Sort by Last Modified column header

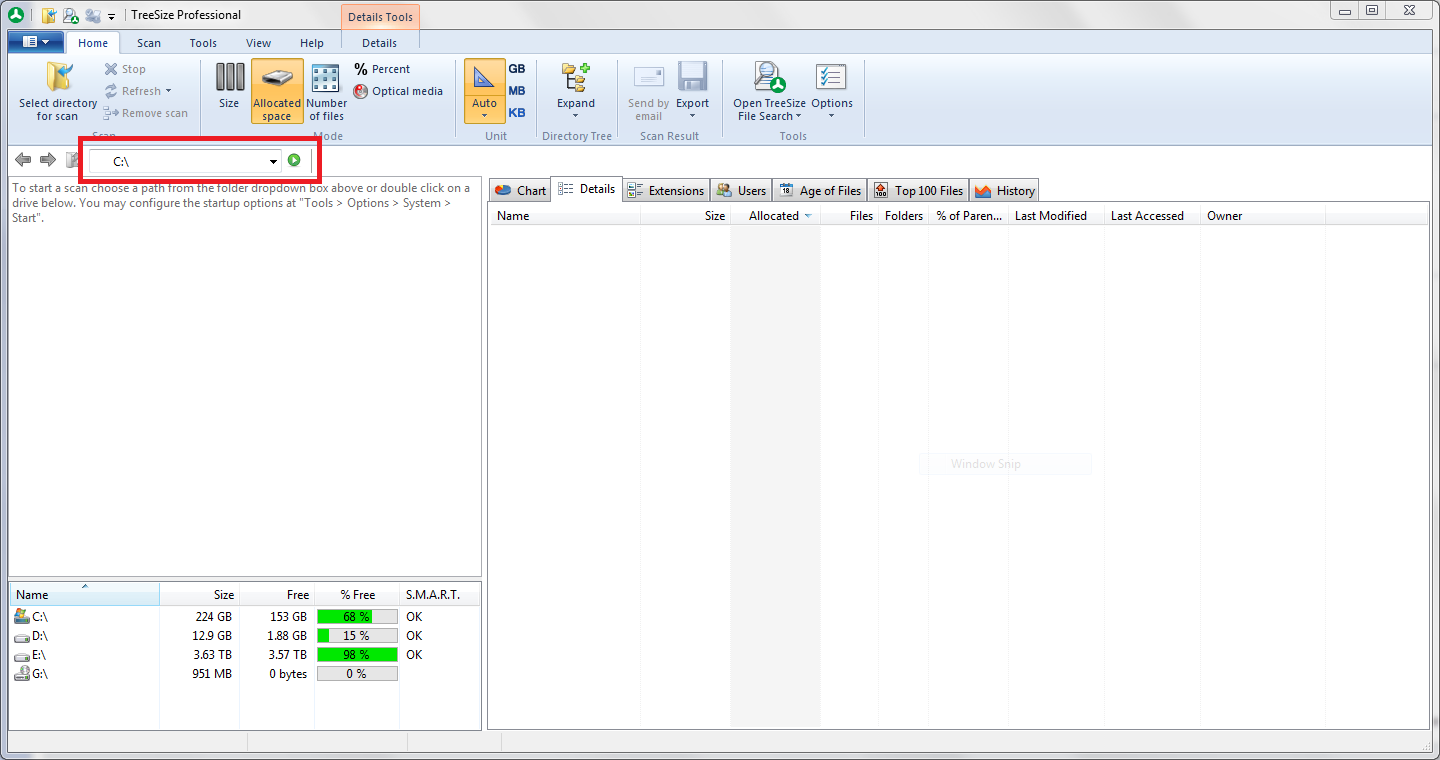(1050, 216)
